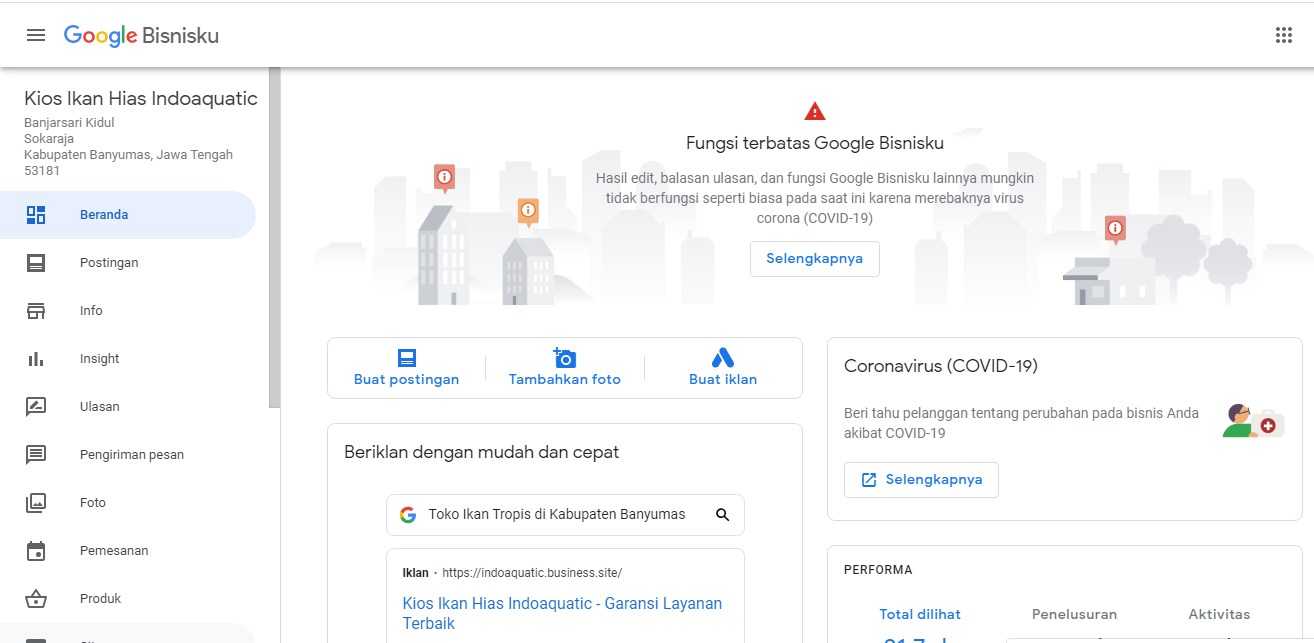Open the Info menu item

pos(128,311)
